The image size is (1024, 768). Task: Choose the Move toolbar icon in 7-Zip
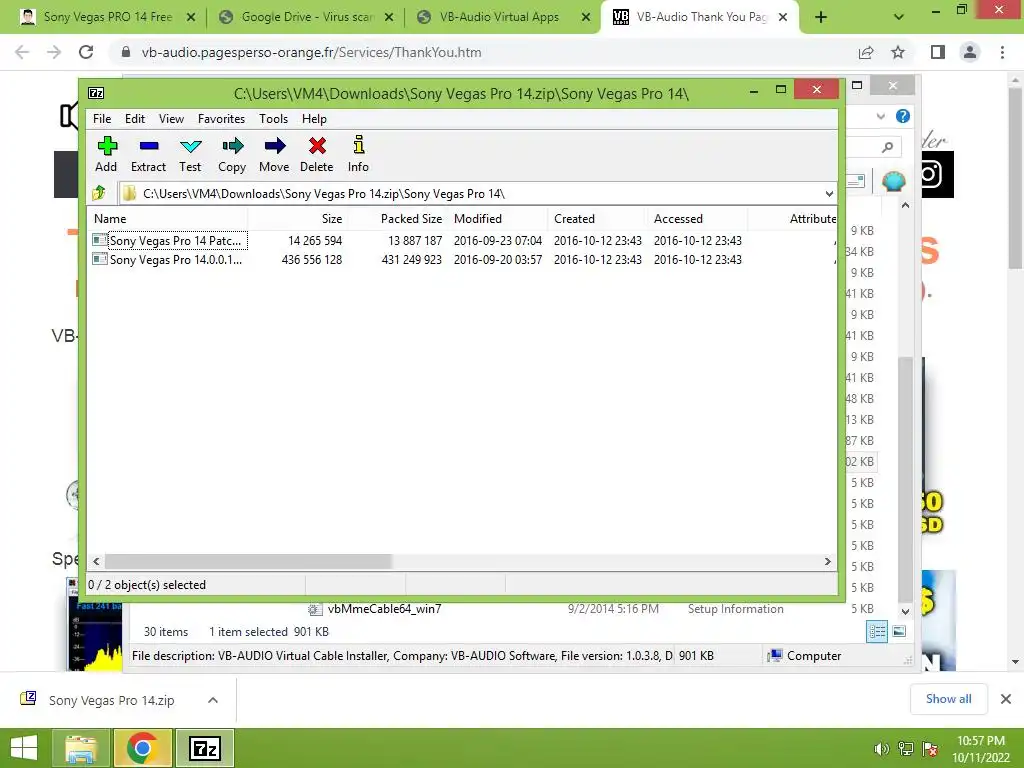pos(274,154)
